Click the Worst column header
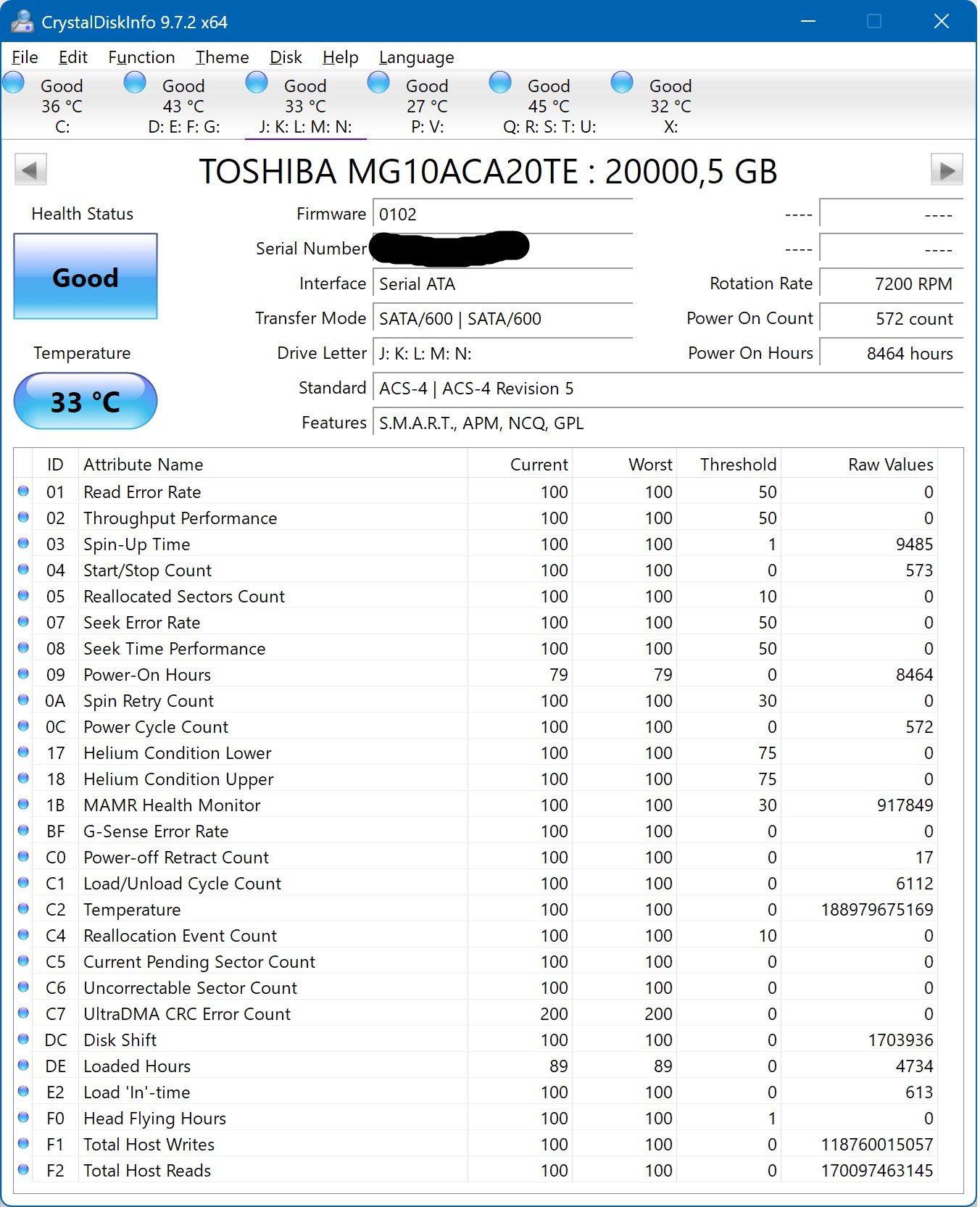Image resolution: width=980 pixels, height=1207 pixels. point(624,464)
